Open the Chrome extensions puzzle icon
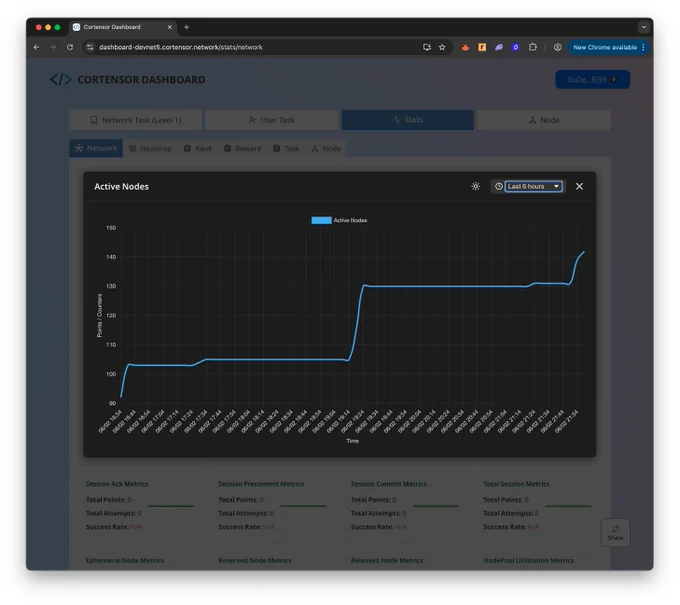This screenshot has width=680, height=605. pyautogui.click(x=533, y=47)
